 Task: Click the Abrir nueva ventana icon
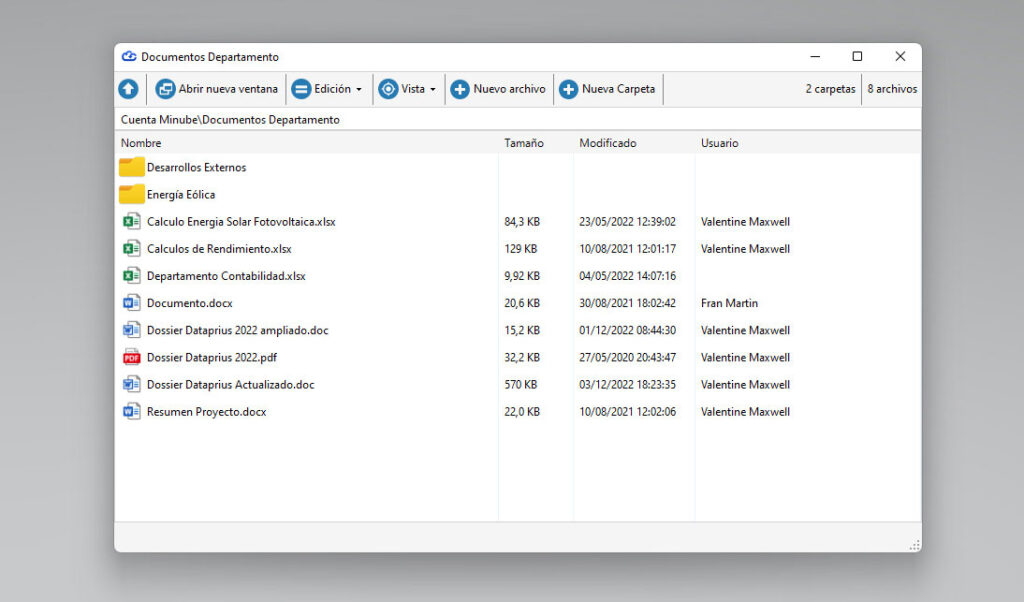[165, 89]
